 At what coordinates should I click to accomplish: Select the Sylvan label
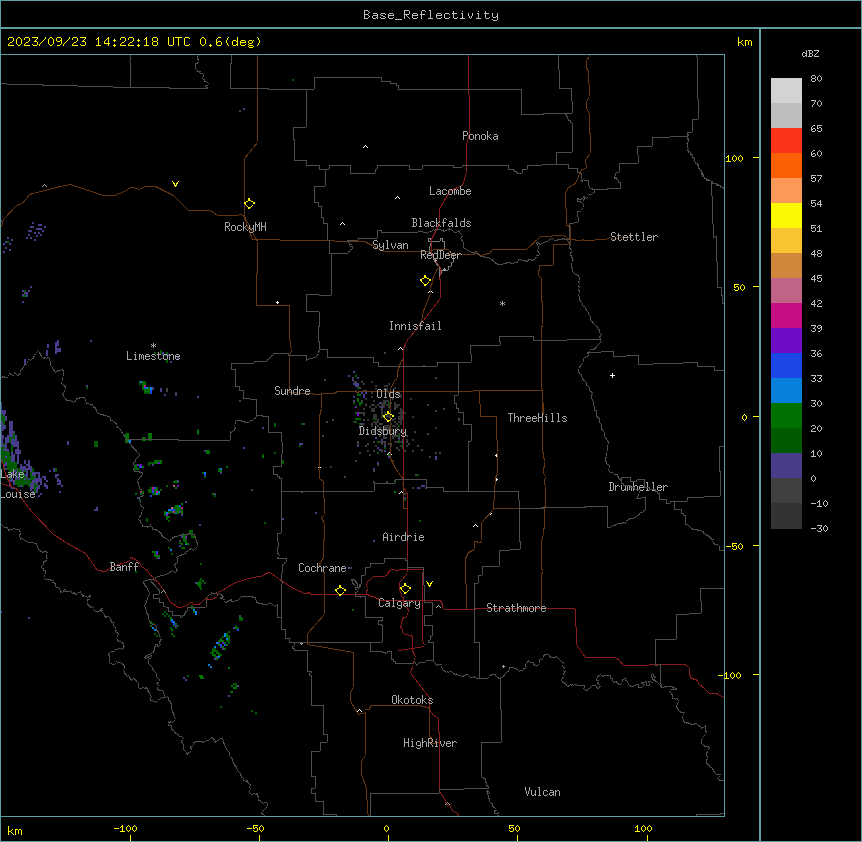click(x=390, y=245)
